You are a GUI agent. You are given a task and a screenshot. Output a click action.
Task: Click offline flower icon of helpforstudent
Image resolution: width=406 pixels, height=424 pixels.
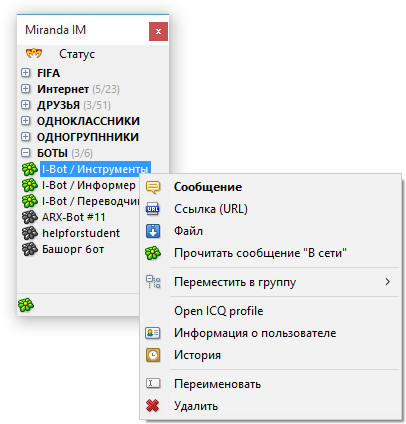click(30, 233)
